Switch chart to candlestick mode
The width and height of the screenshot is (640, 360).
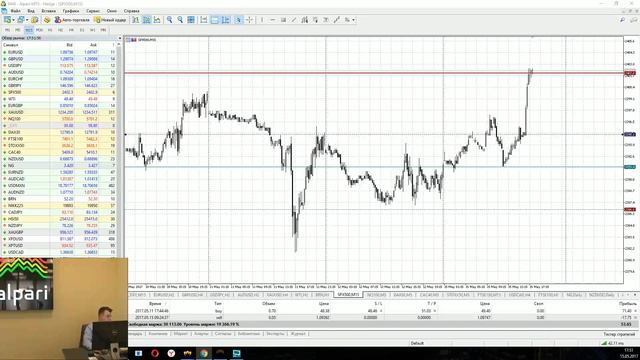tap(147, 20)
